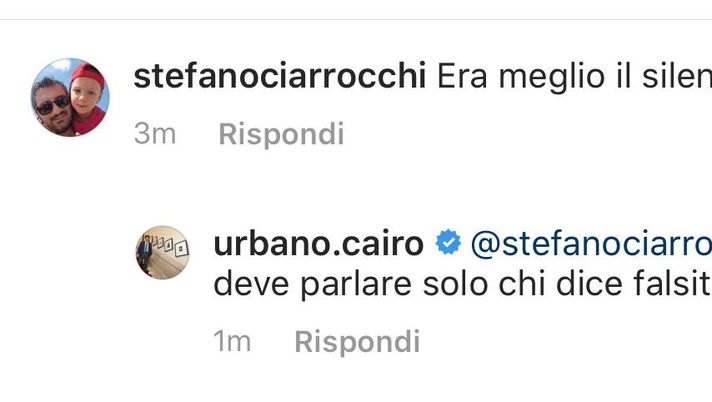Open the @stefanociarro mention link
The width and height of the screenshot is (712, 402).
pos(591,244)
